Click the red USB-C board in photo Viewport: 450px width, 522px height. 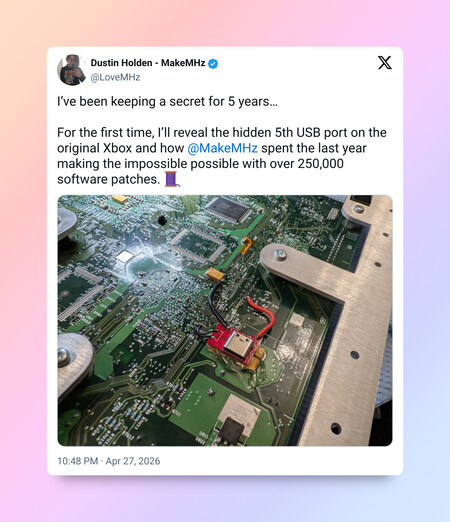(x=235, y=344)
